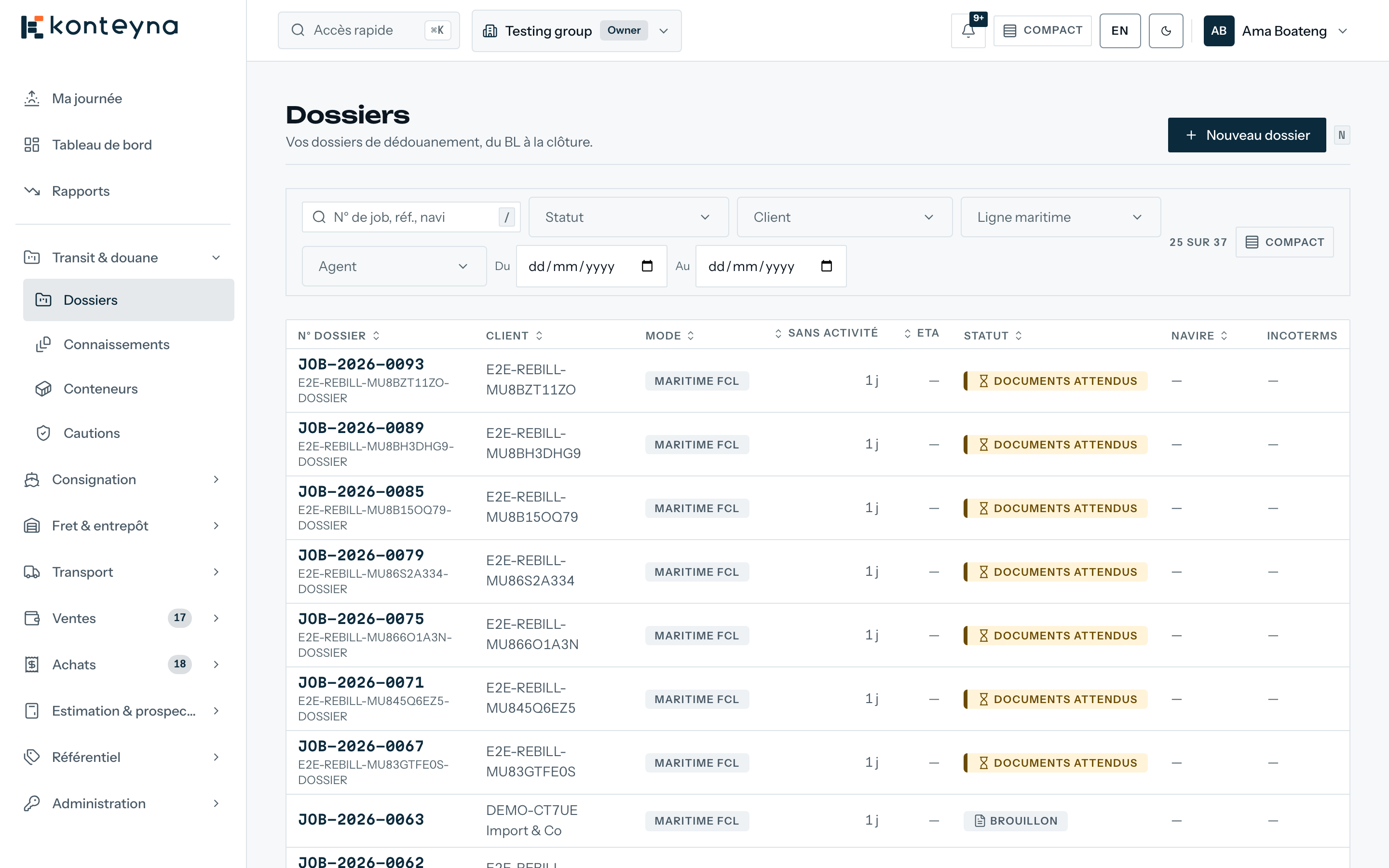Click the AB user avatar

tap(1219, 31)
